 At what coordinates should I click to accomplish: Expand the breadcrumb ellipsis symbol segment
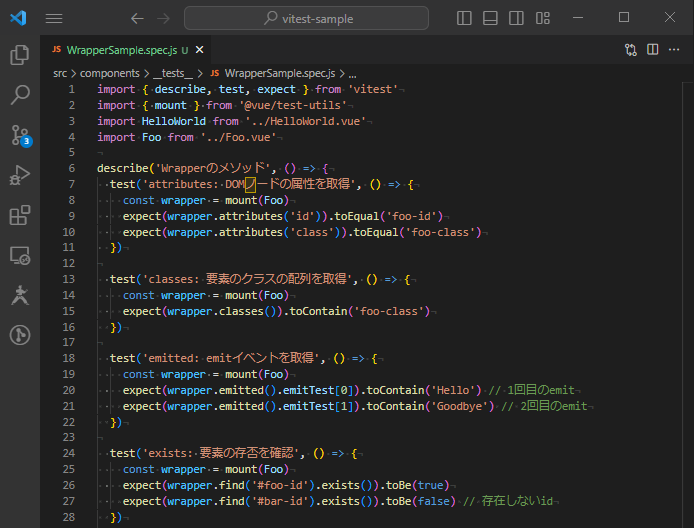click(x=352, y=74)
